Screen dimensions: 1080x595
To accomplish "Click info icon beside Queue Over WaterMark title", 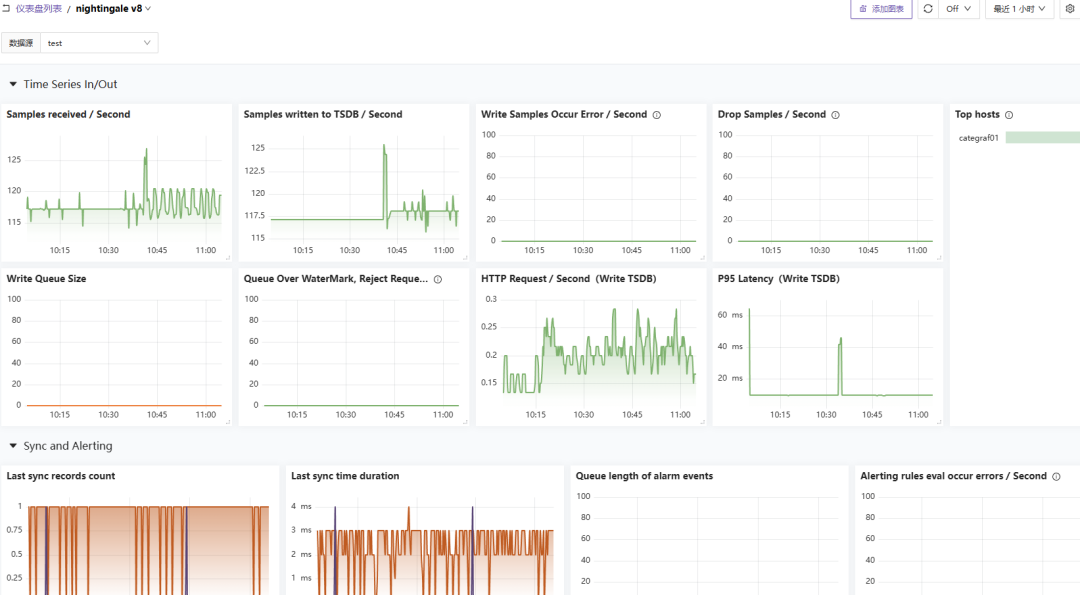I will pyautogui.click(x=437, y=280).
